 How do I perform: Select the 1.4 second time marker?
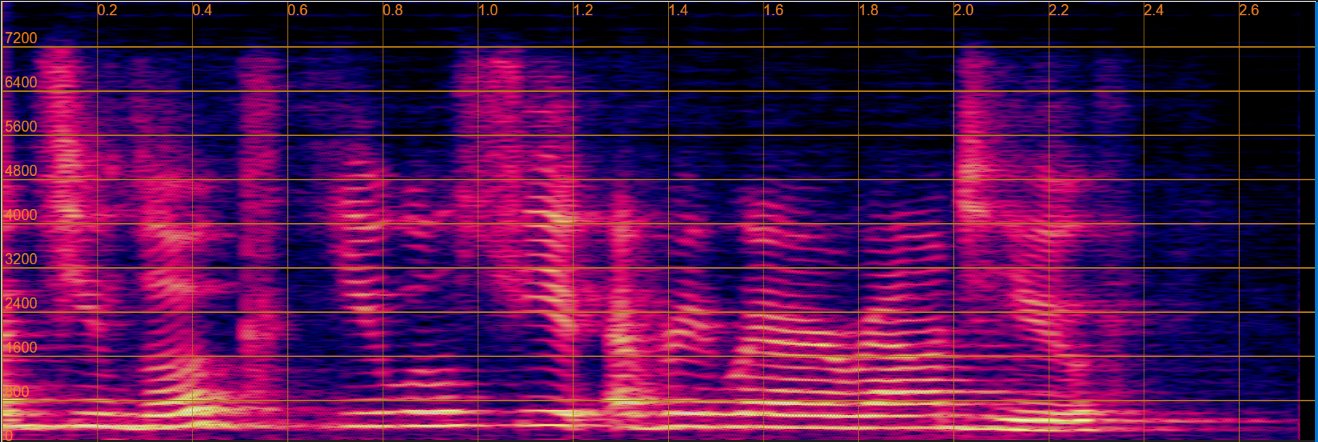tap(678, 11)
